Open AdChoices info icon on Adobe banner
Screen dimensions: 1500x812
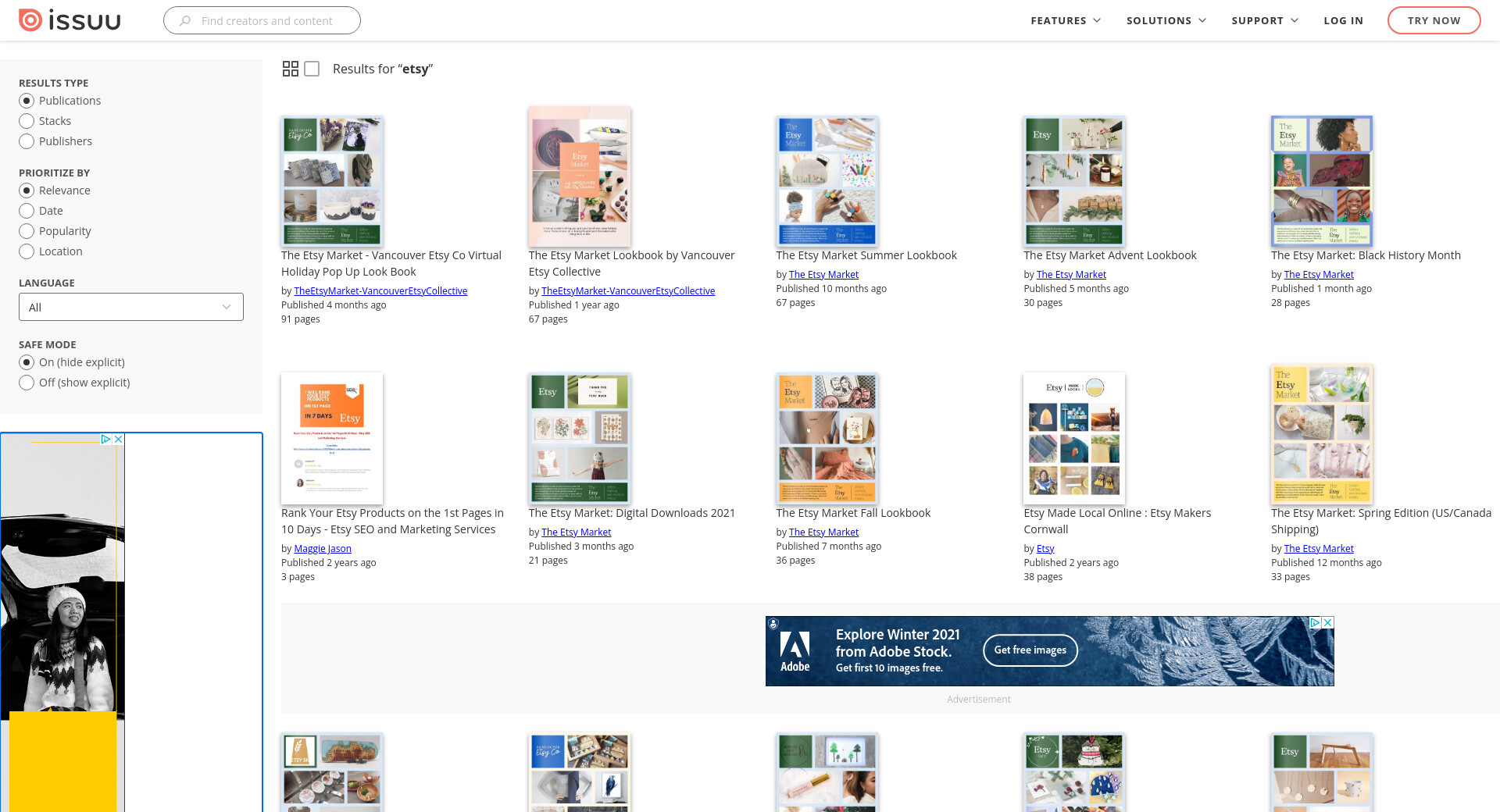click(1315, 622)
